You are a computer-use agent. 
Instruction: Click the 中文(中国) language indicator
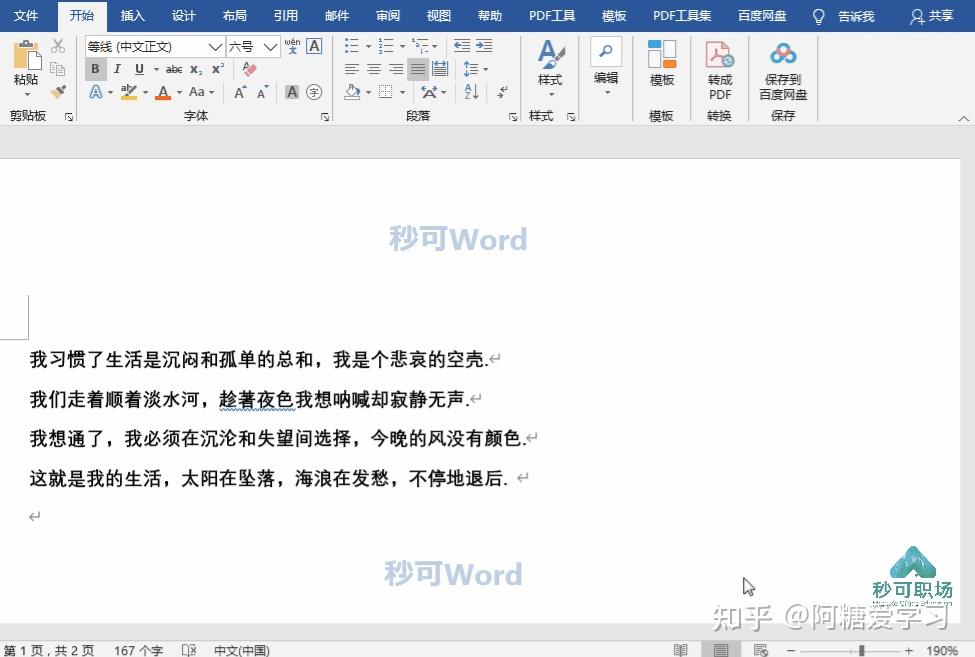tap(242, 650)
